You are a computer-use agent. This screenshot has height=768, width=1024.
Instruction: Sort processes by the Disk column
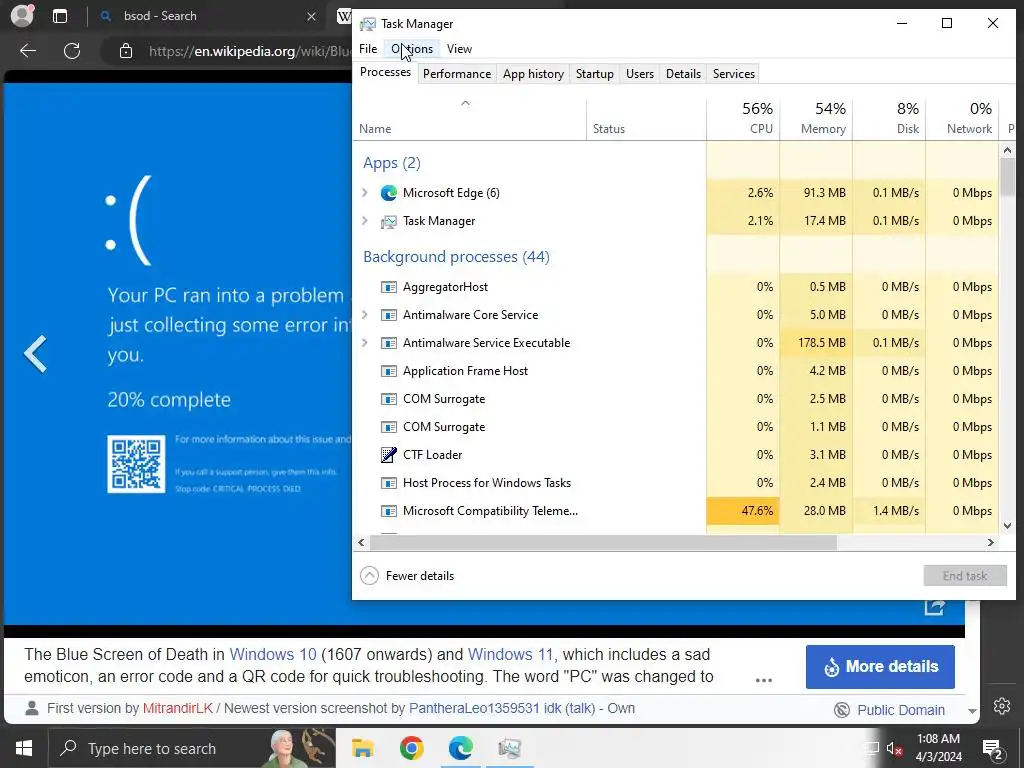[889, 119]
